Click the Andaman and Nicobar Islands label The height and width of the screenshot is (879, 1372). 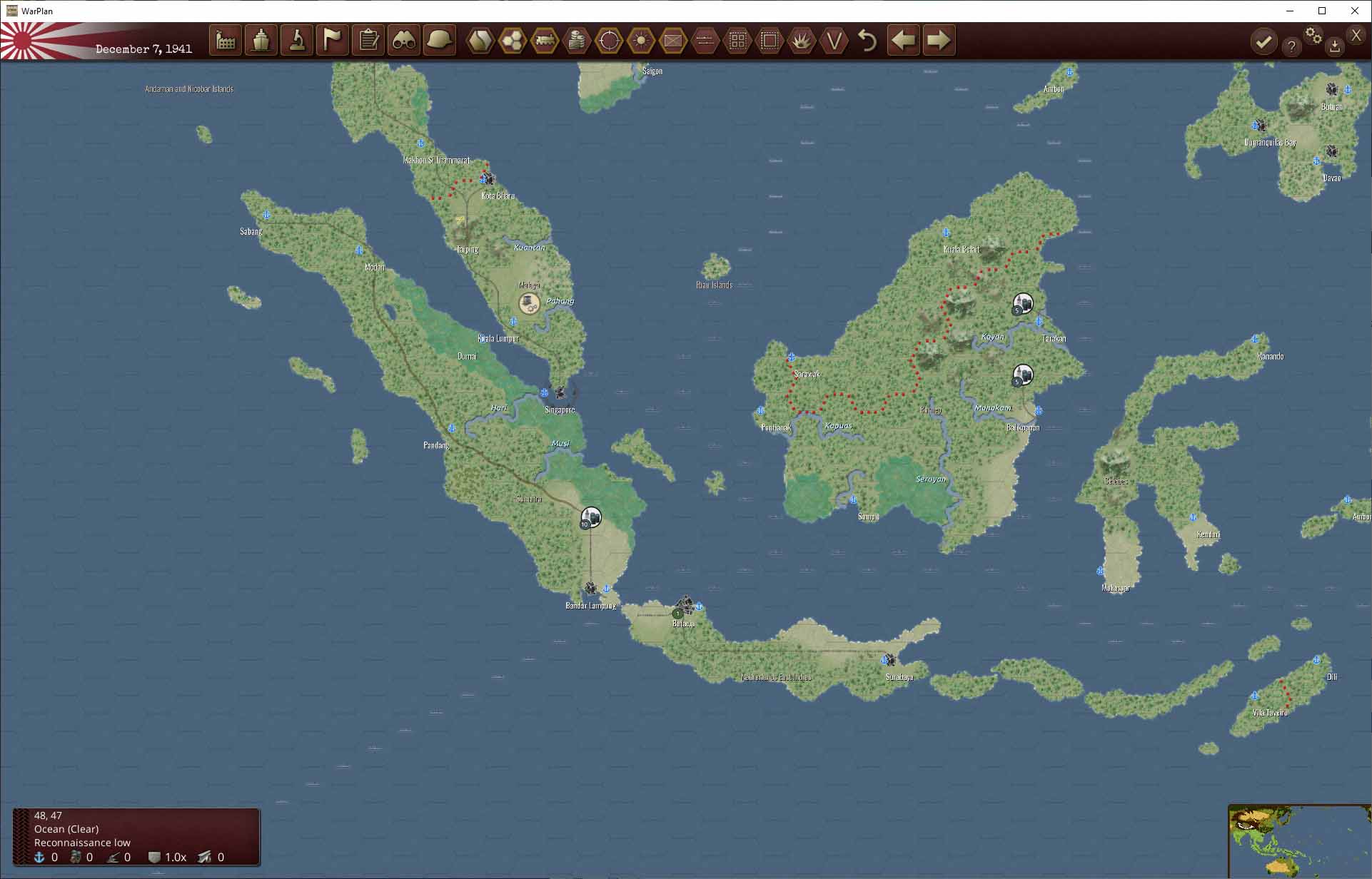coord(189,89)
